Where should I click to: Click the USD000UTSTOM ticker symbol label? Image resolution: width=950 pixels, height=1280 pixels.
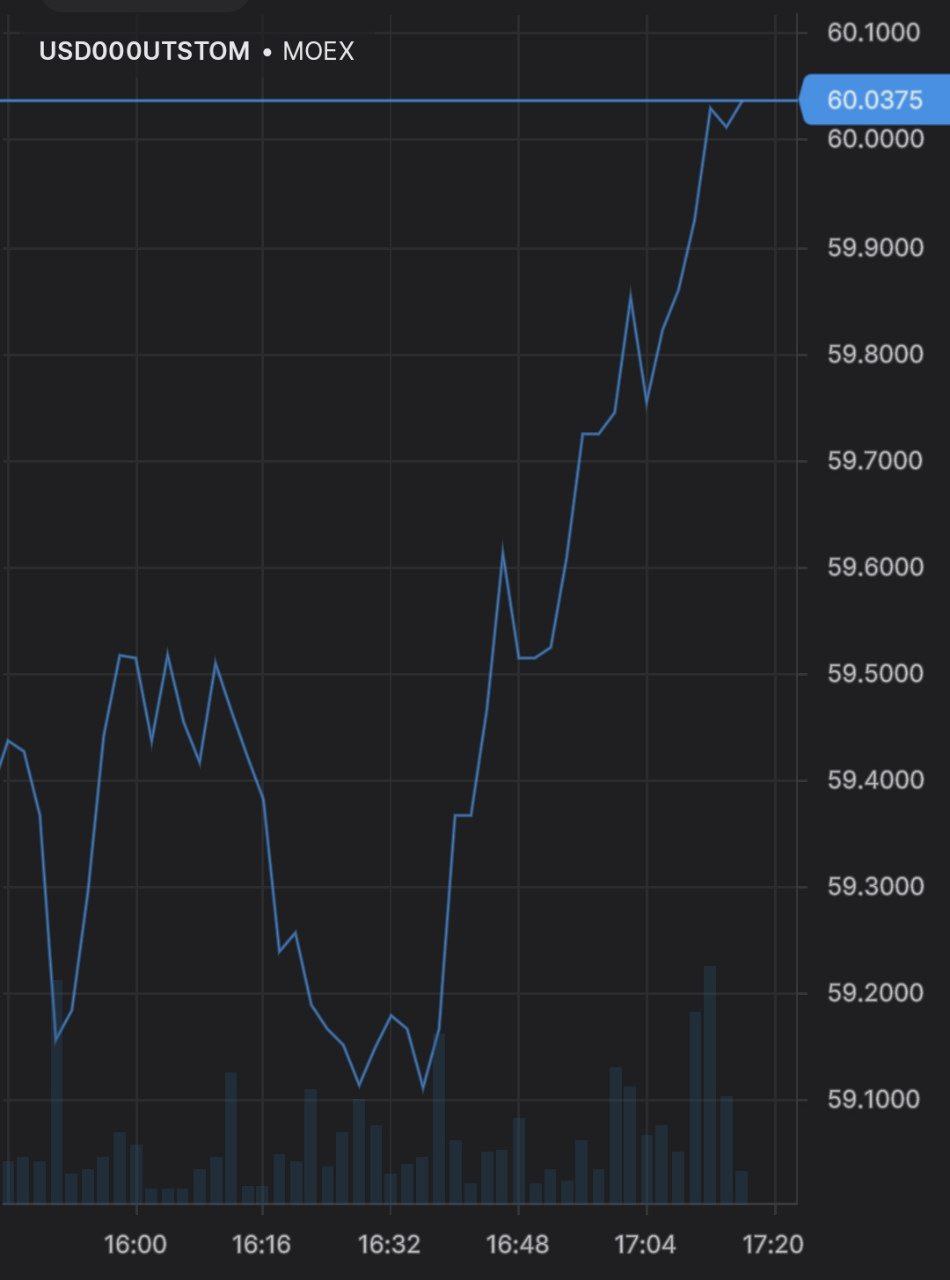pyautogui.click(x=144, y=51)
